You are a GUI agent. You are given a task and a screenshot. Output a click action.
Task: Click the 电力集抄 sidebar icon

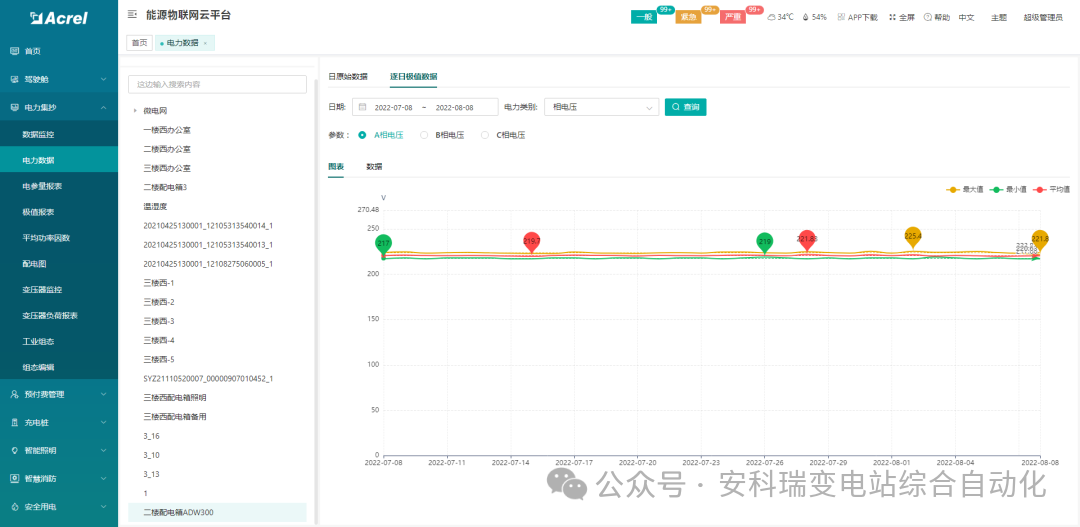pos(14,107)
